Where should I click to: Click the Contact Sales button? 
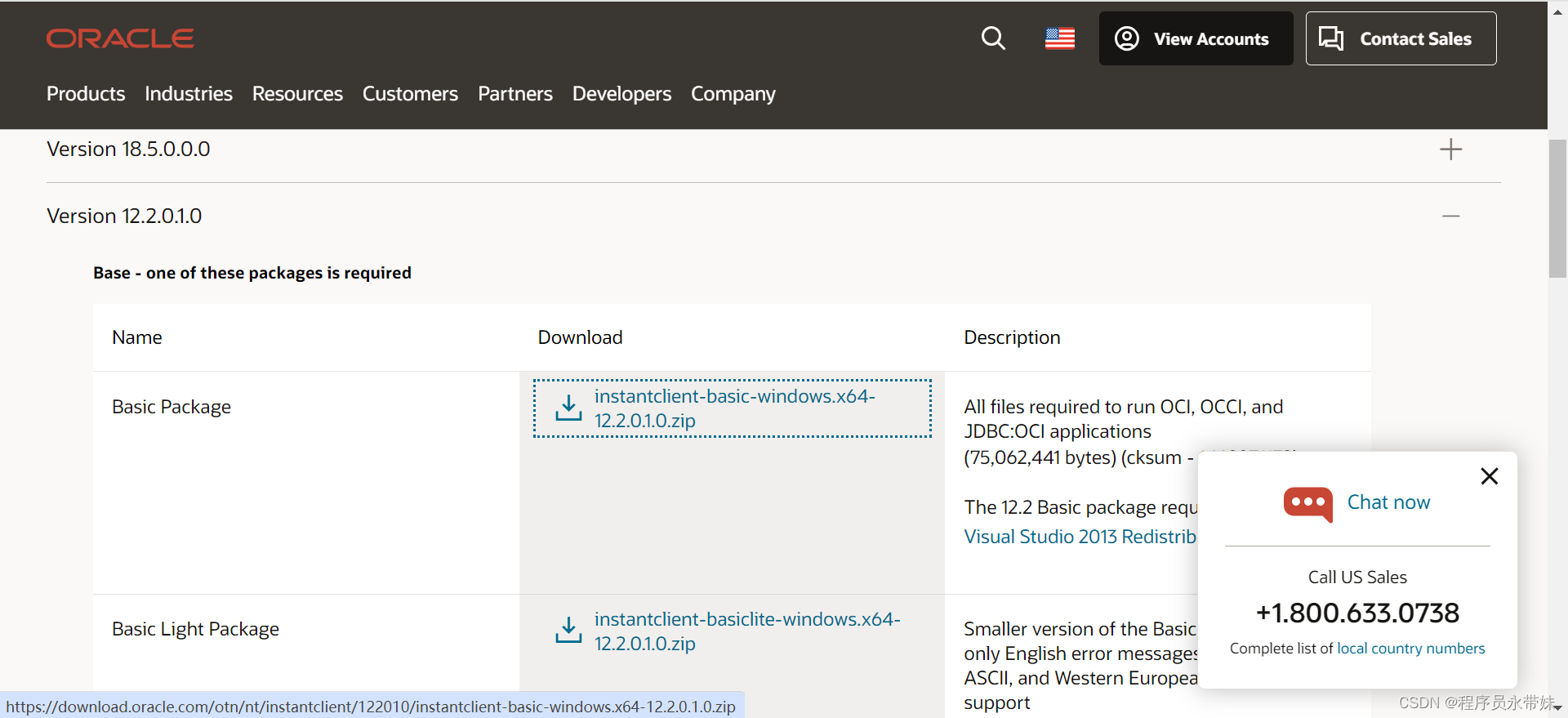pos(1401,38)
